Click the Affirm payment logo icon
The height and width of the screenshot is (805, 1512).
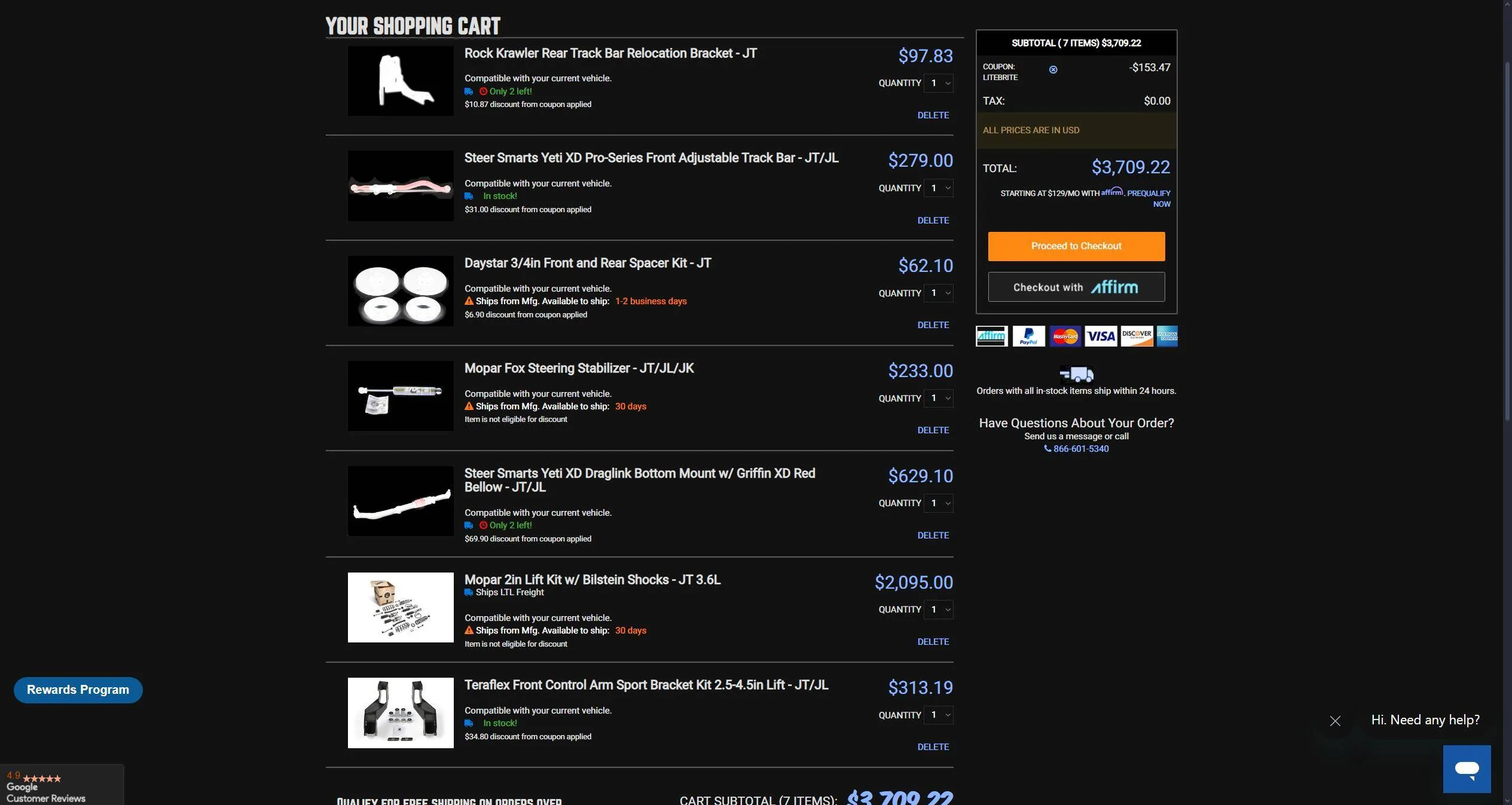coord(991,336)
